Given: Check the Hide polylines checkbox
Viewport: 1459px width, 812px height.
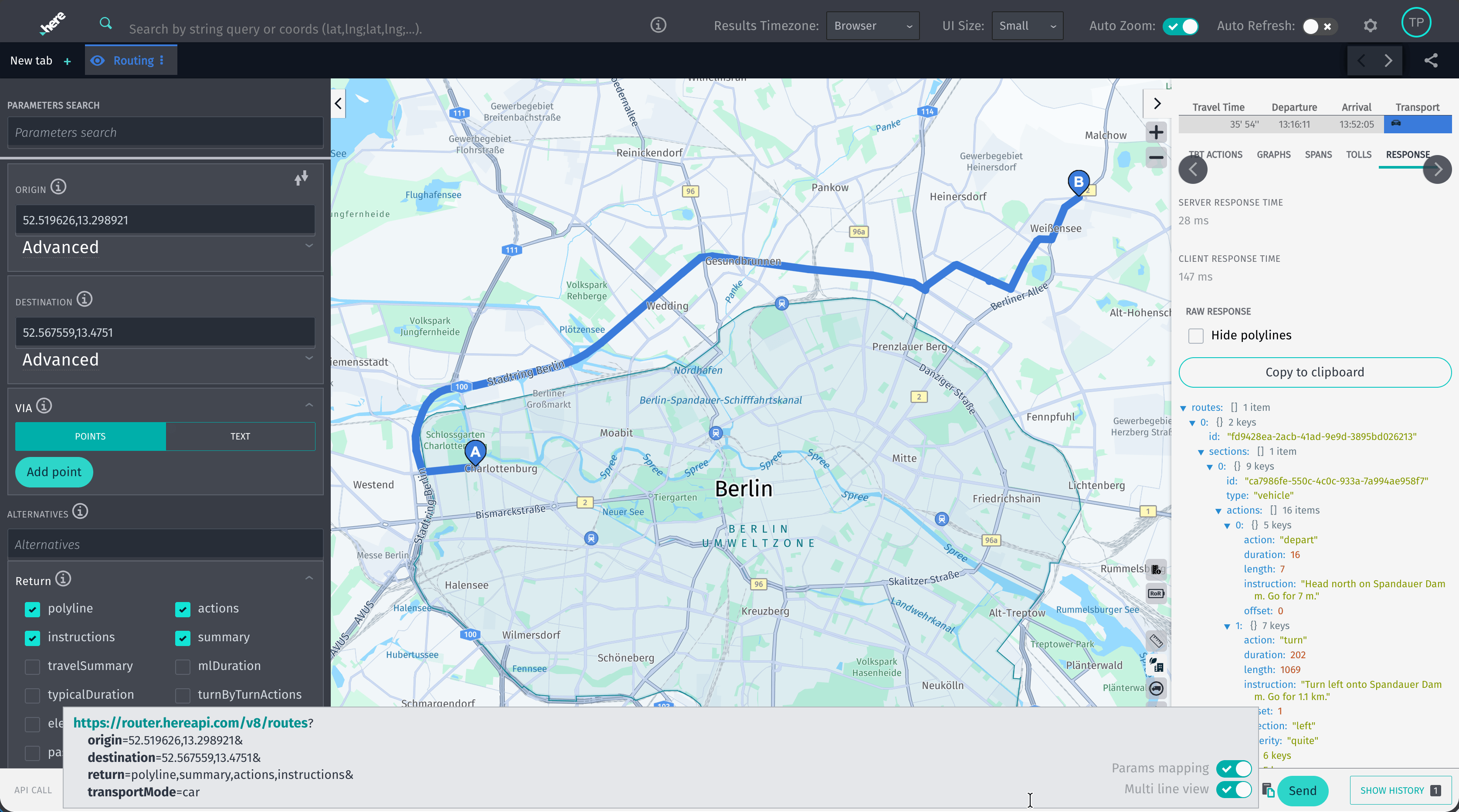Looking at the screenshot, I should point(1196,336).
